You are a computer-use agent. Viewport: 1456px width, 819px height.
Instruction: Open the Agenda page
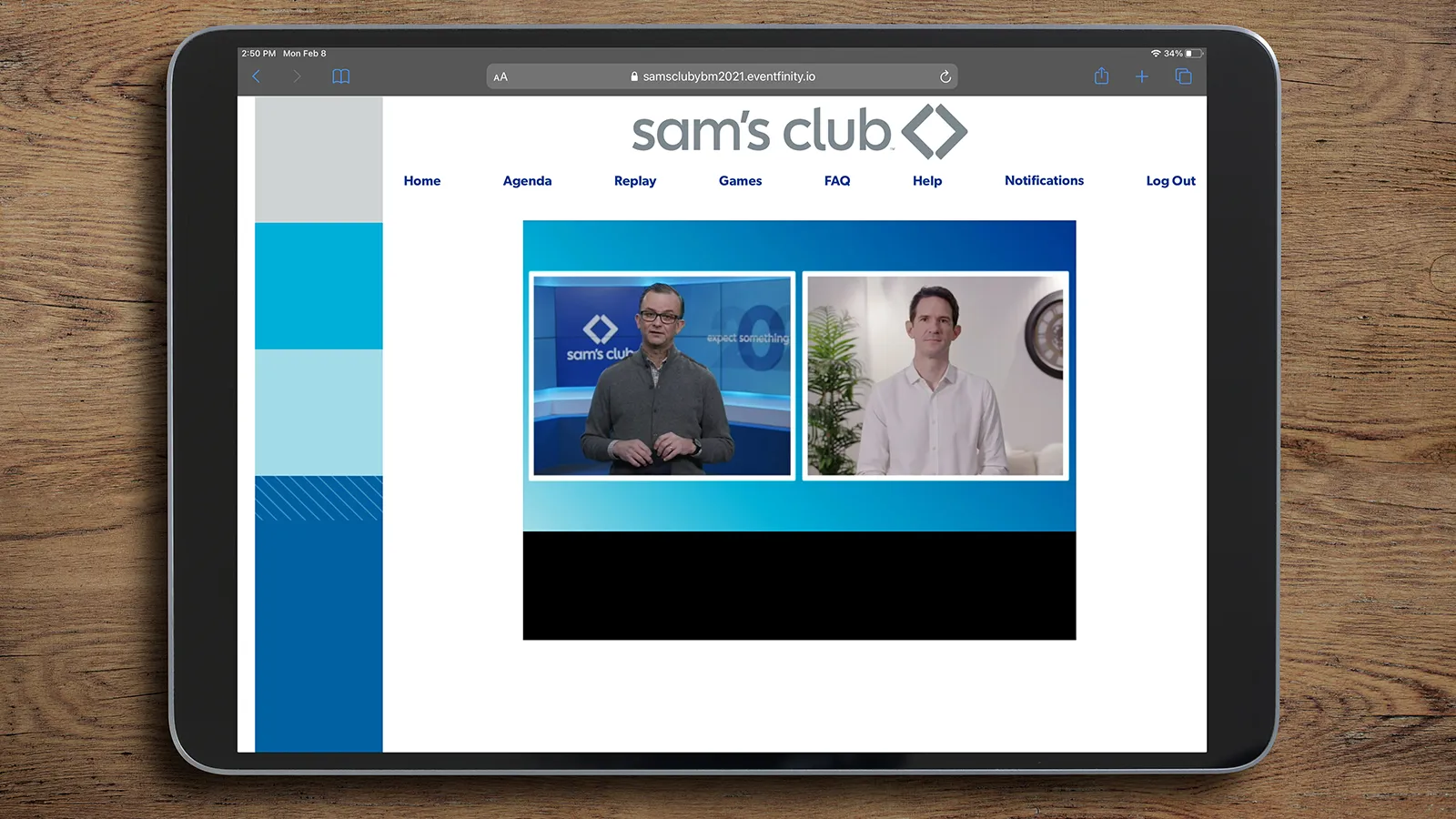pos(527,180)
